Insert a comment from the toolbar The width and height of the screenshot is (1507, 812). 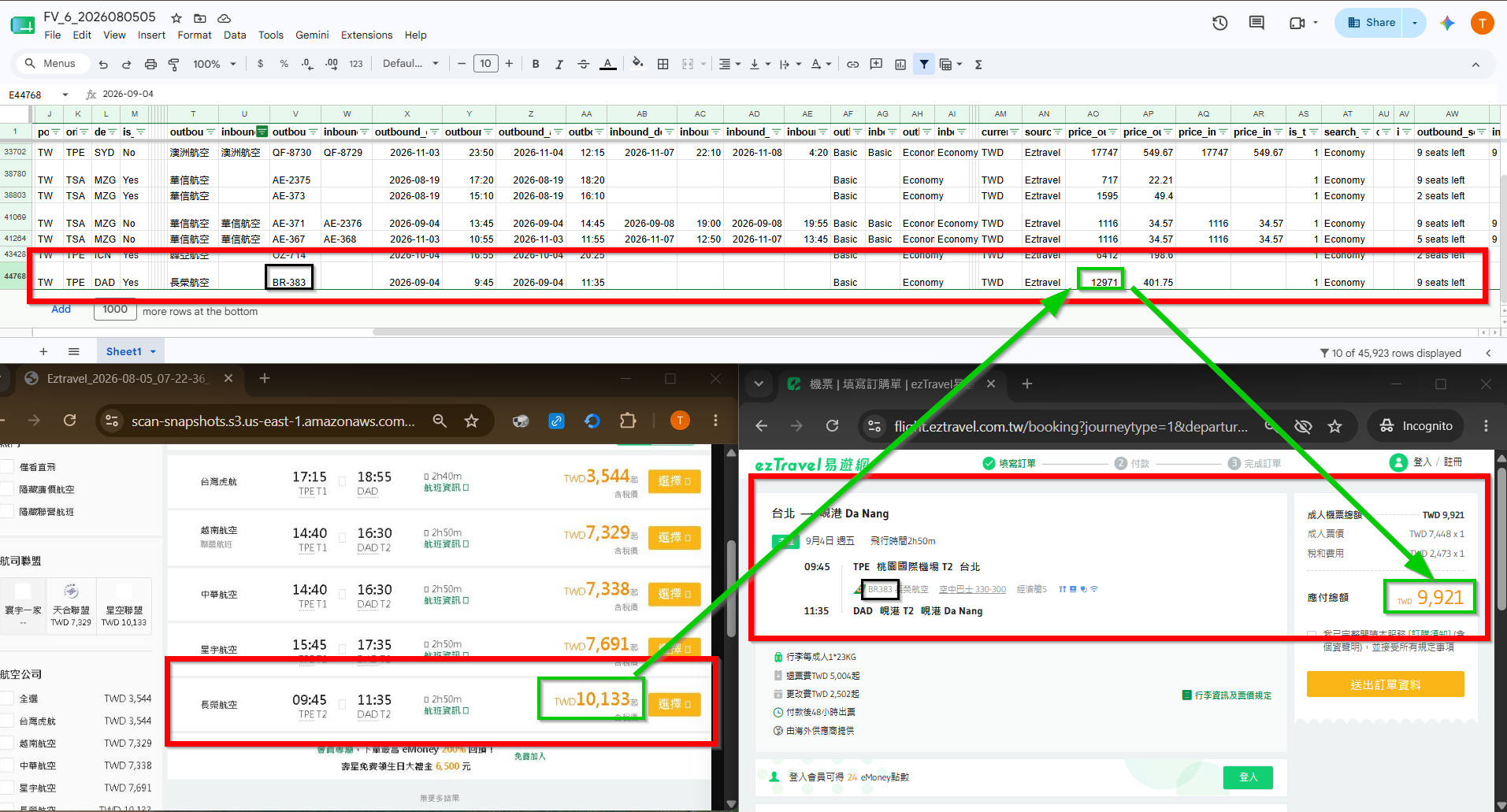(x=876, y=64)
